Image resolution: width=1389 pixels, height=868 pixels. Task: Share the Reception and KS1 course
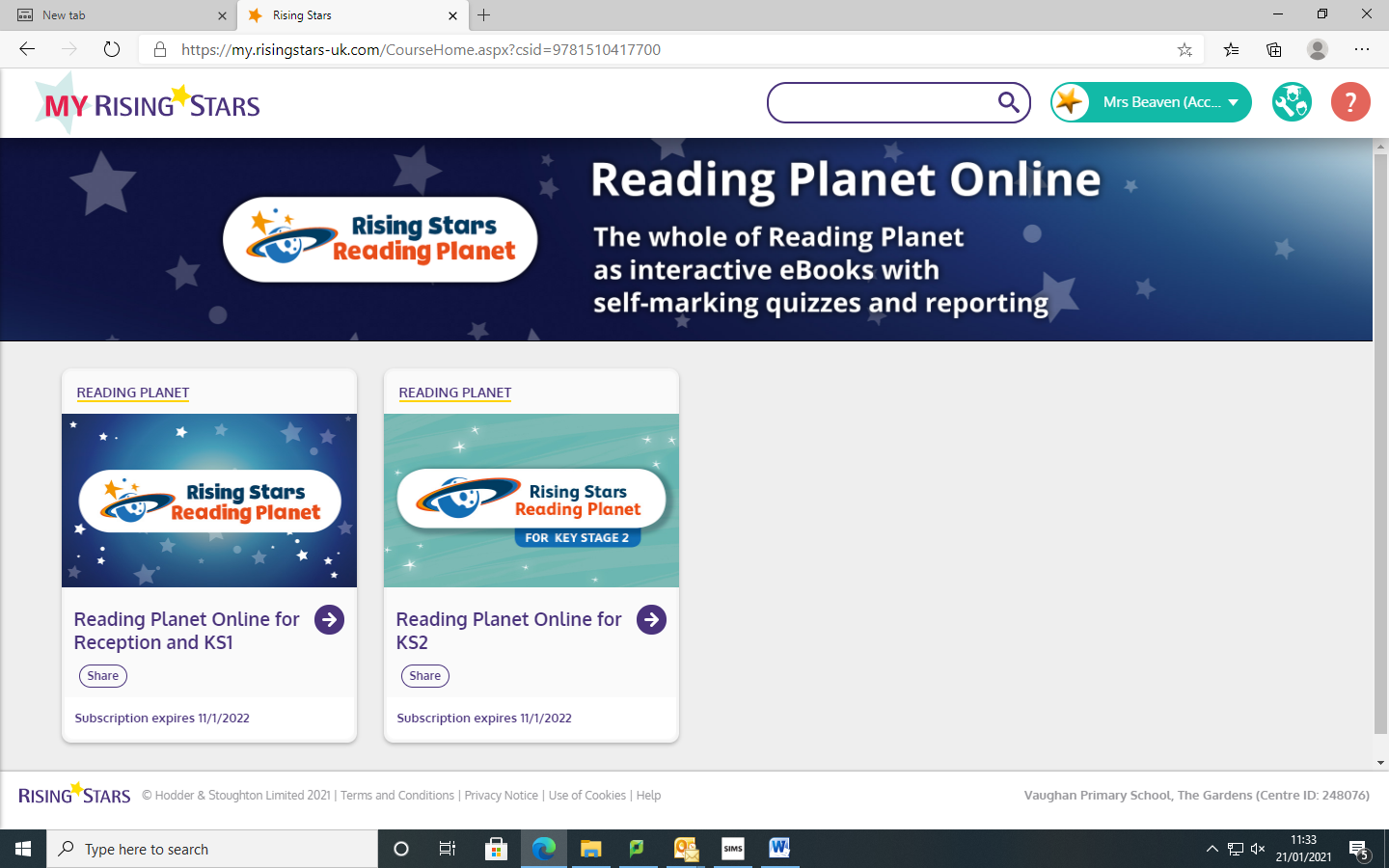tap(103, 676)
